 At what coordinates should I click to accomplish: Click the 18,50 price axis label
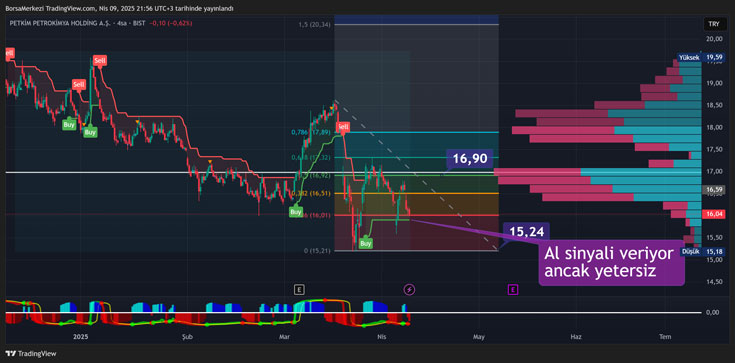pyautogui.click(x=713, y=106)
